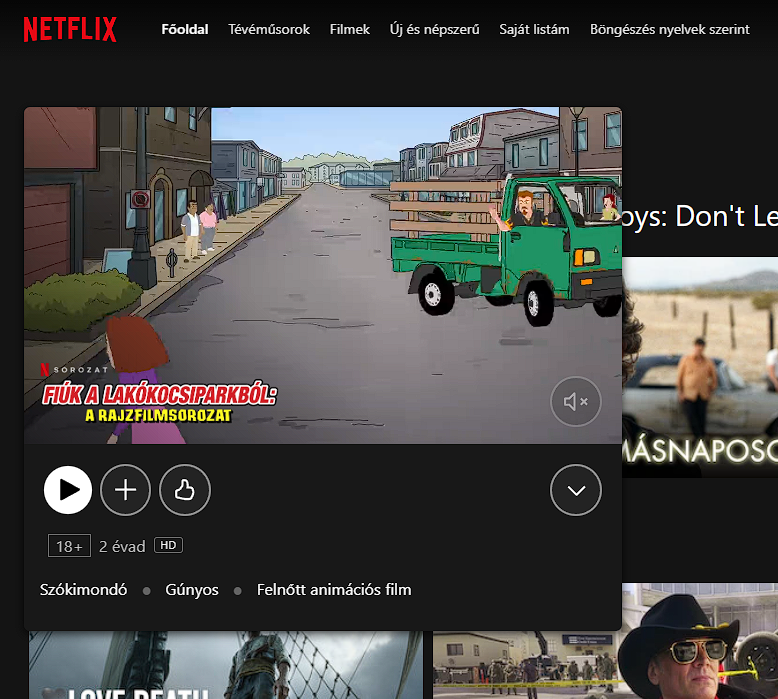The image size is (778, 699).
Task: Expand more info with the chevron-down button
Action: point(576,490)
